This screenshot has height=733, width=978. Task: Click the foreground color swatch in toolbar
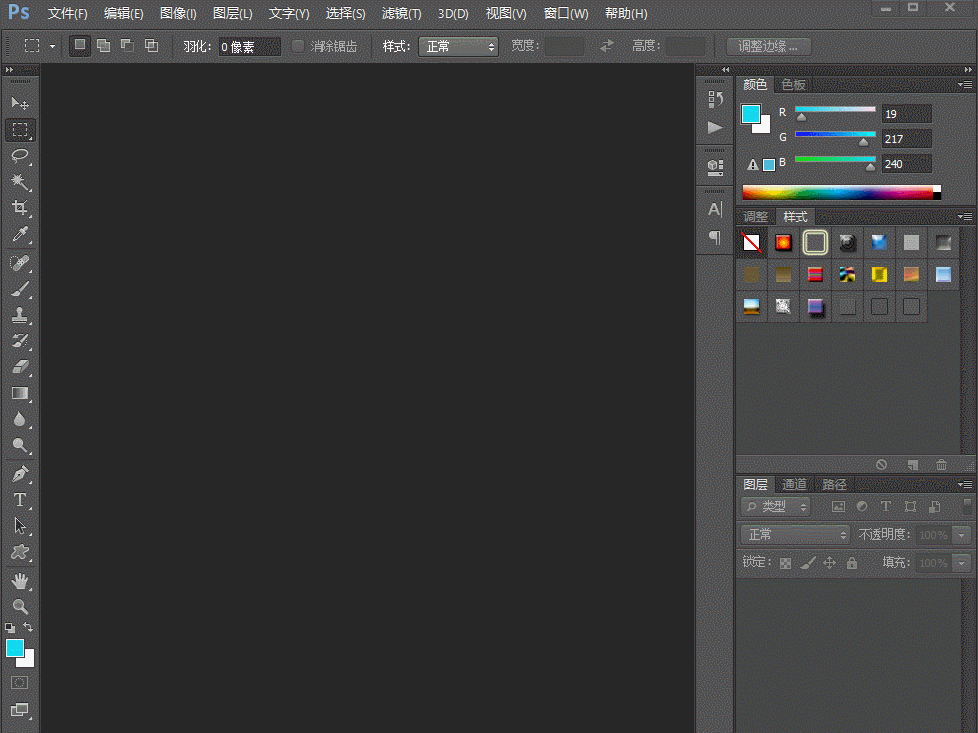pos(15,648)
